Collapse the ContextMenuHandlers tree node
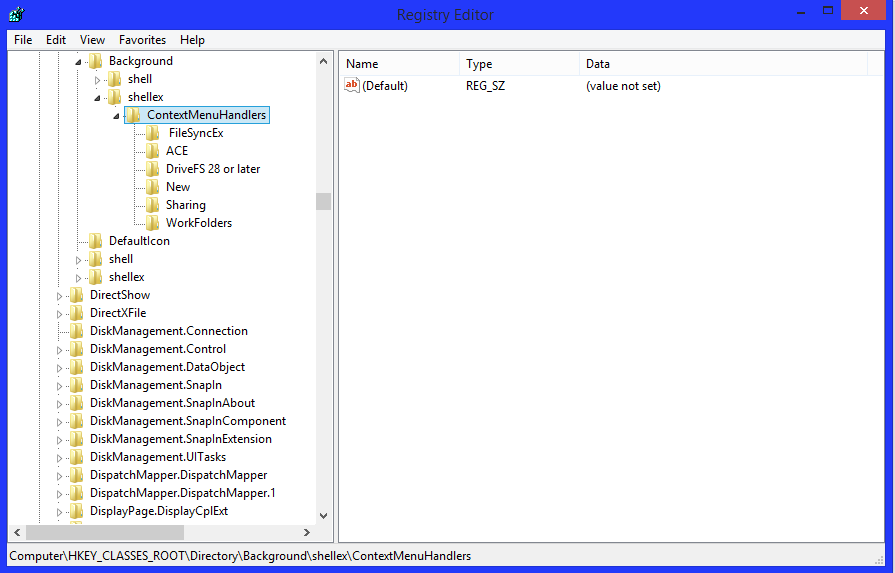 pyautogui.click(x=117, y=116)
